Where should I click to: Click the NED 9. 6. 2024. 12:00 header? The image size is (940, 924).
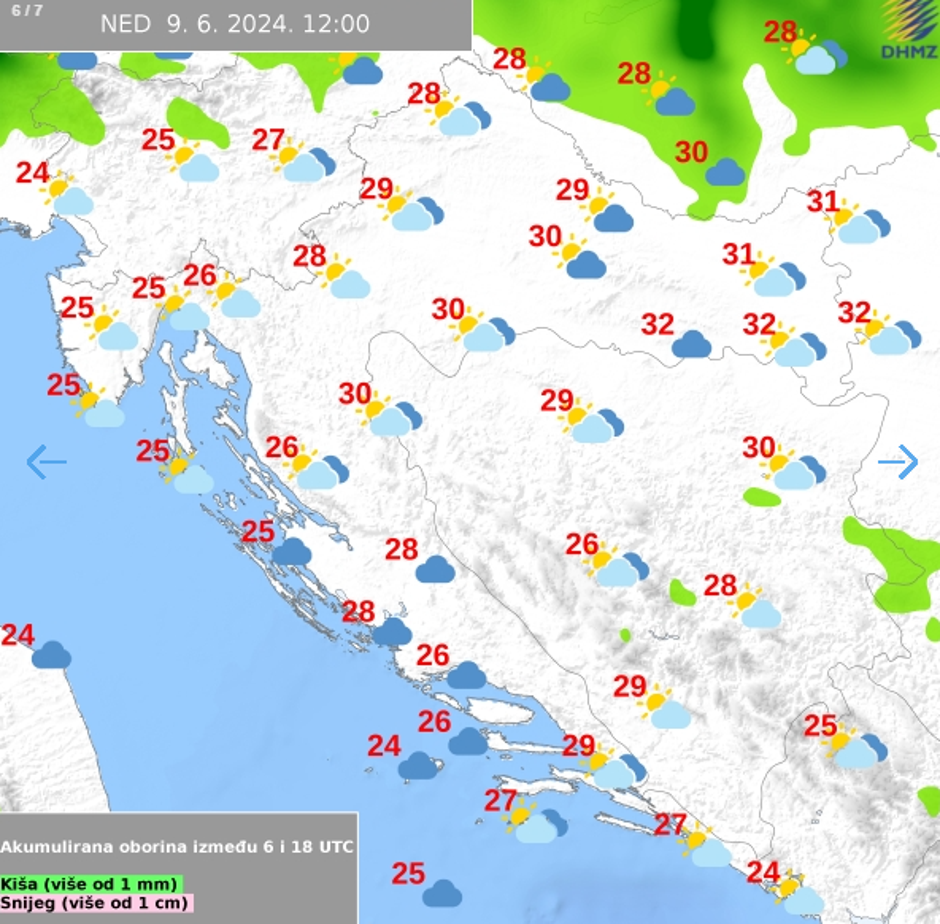(x=235, y=24)
